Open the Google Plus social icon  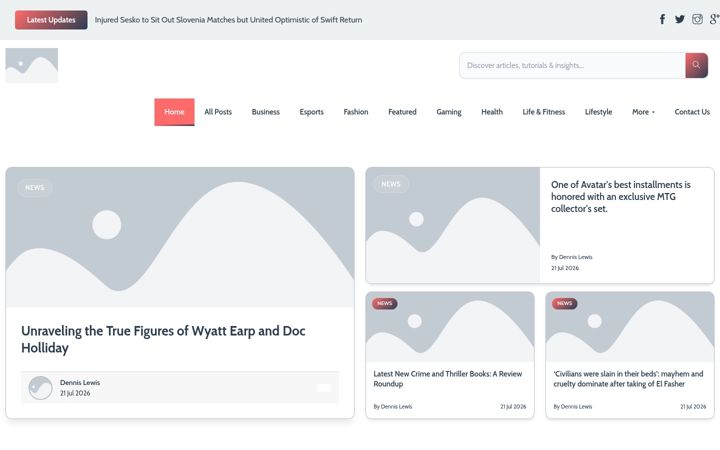[x=714, y=19]
